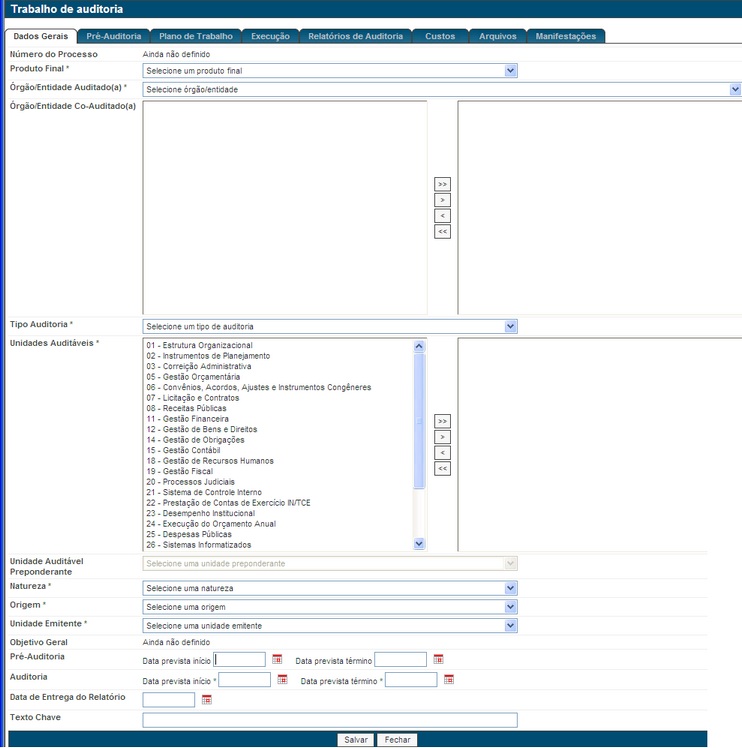The image size is (742, 748).
Task: Open calendar for Auditoria end date
Action: [x=449, y=679]
